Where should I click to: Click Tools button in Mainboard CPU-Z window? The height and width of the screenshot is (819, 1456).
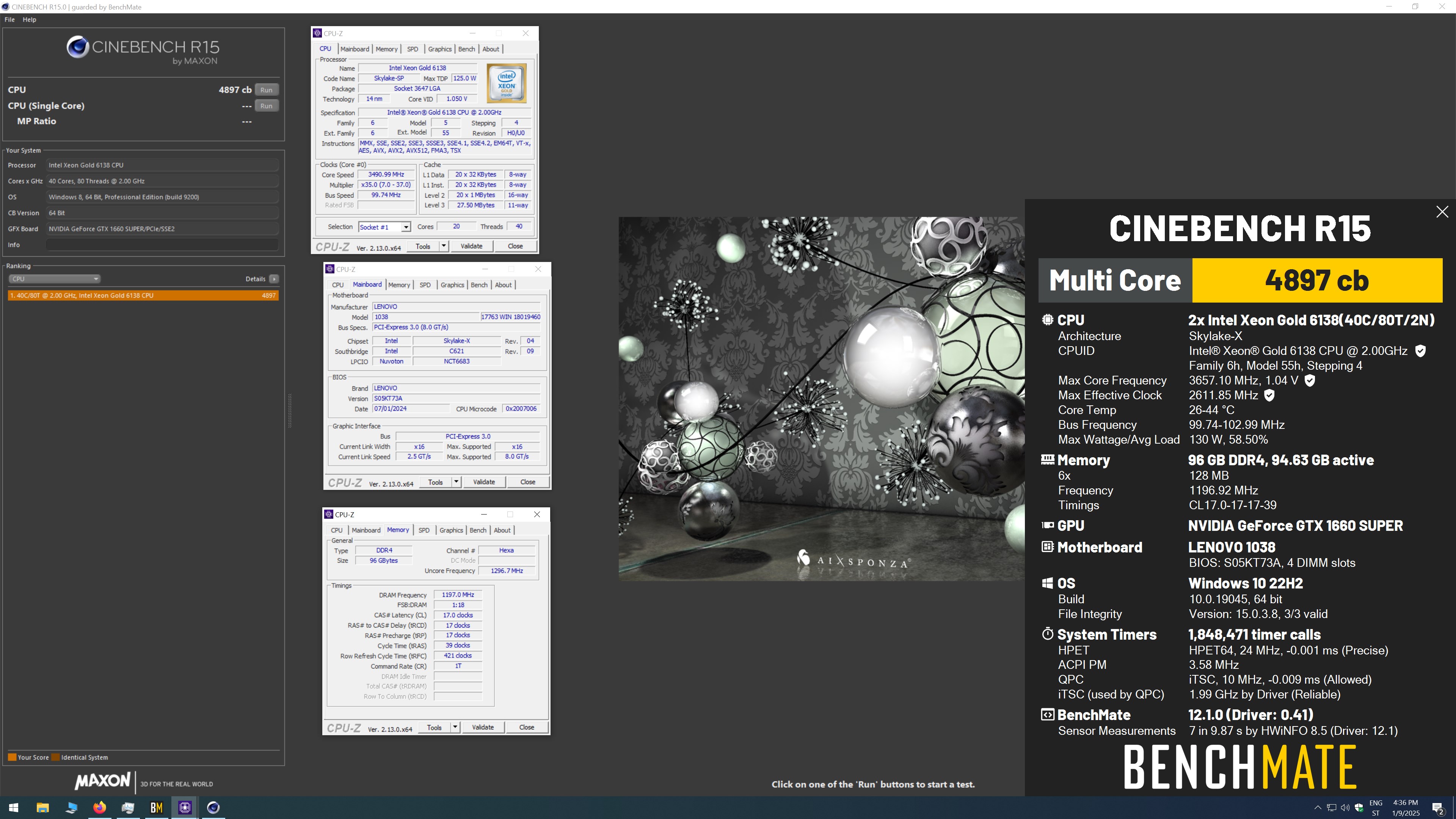tap(435, 482)
